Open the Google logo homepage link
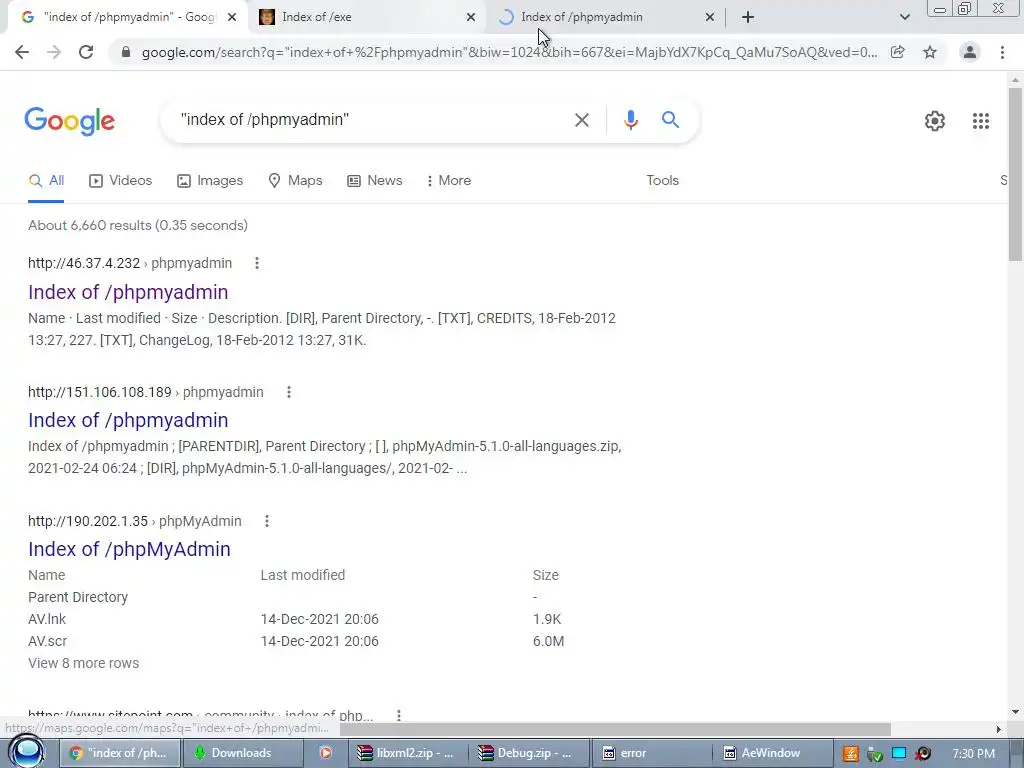This screenshot has width=1024, height=768. [70, 121]
